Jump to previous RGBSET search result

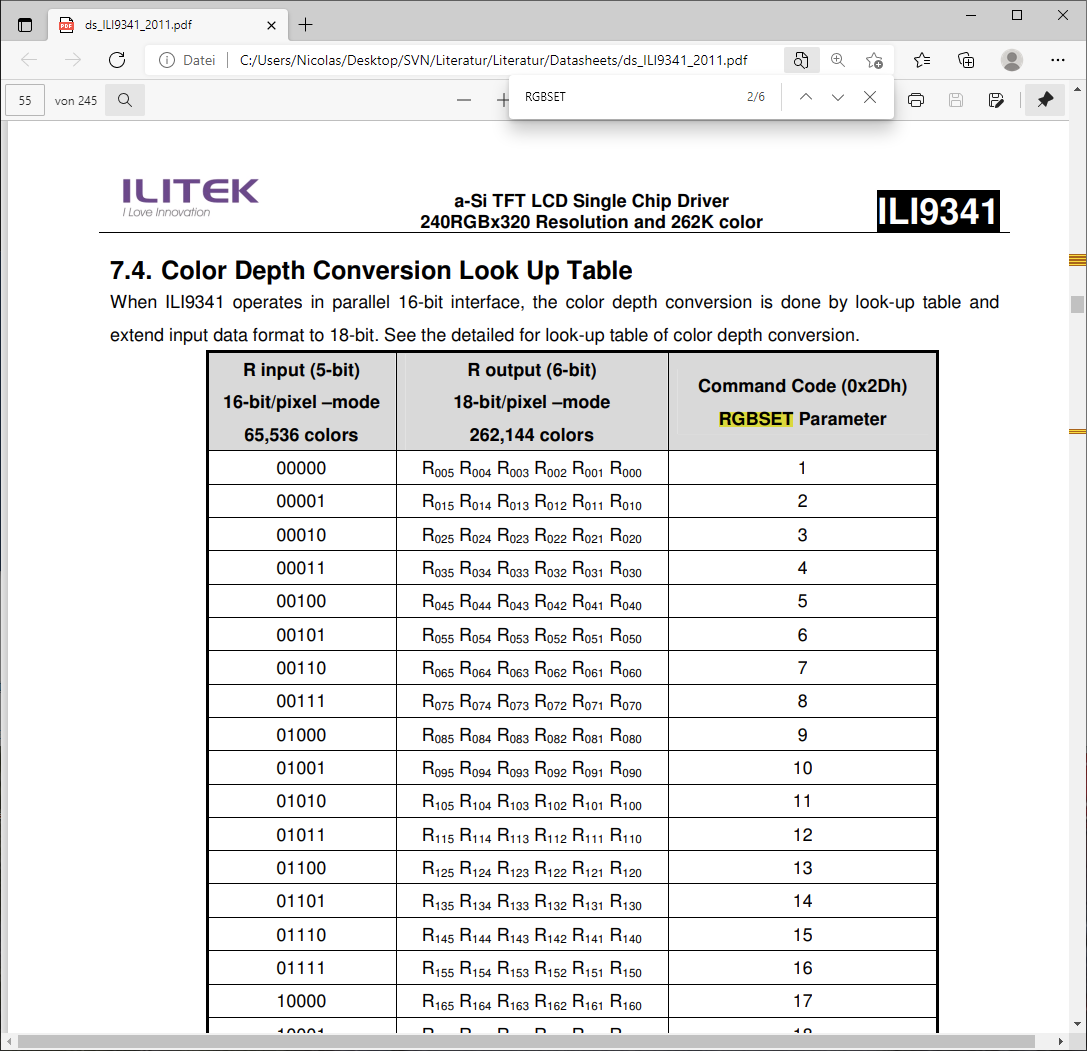pyautogui.click(x=806, y=97)
